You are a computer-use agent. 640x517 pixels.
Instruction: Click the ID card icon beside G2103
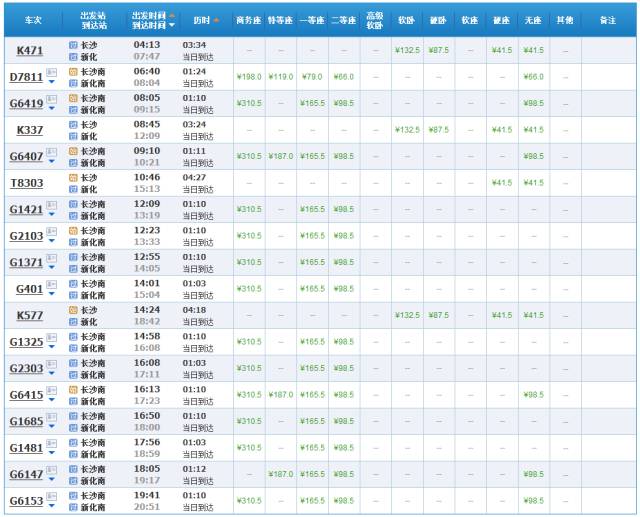click(x=51, y=231)
